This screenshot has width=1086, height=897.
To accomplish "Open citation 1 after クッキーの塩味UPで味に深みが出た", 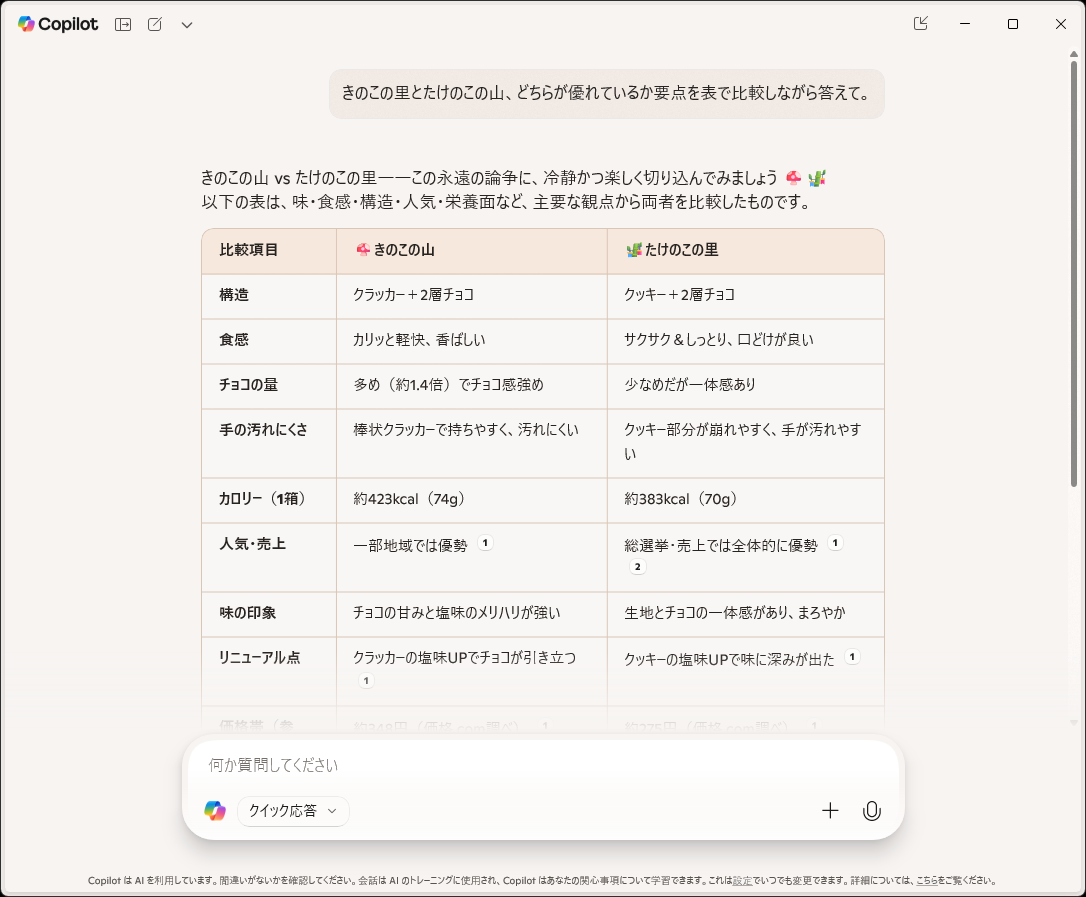I will click(x=851, y=657).
